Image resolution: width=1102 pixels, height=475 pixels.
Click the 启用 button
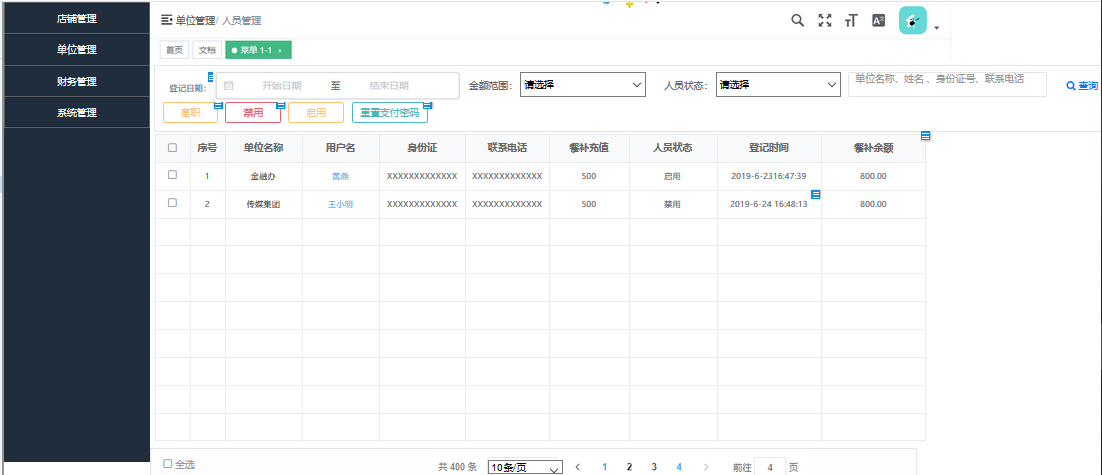coord(316,112)
